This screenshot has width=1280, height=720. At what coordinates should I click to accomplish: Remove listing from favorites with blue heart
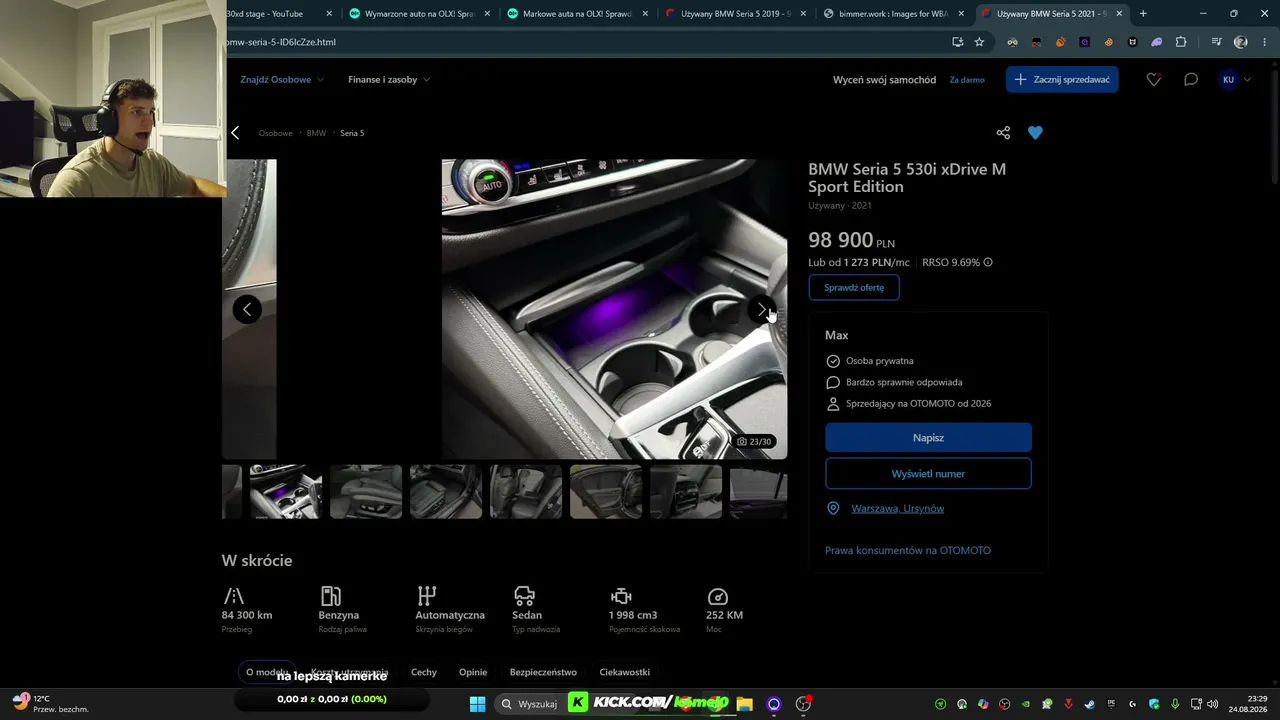click(1035, 133)
